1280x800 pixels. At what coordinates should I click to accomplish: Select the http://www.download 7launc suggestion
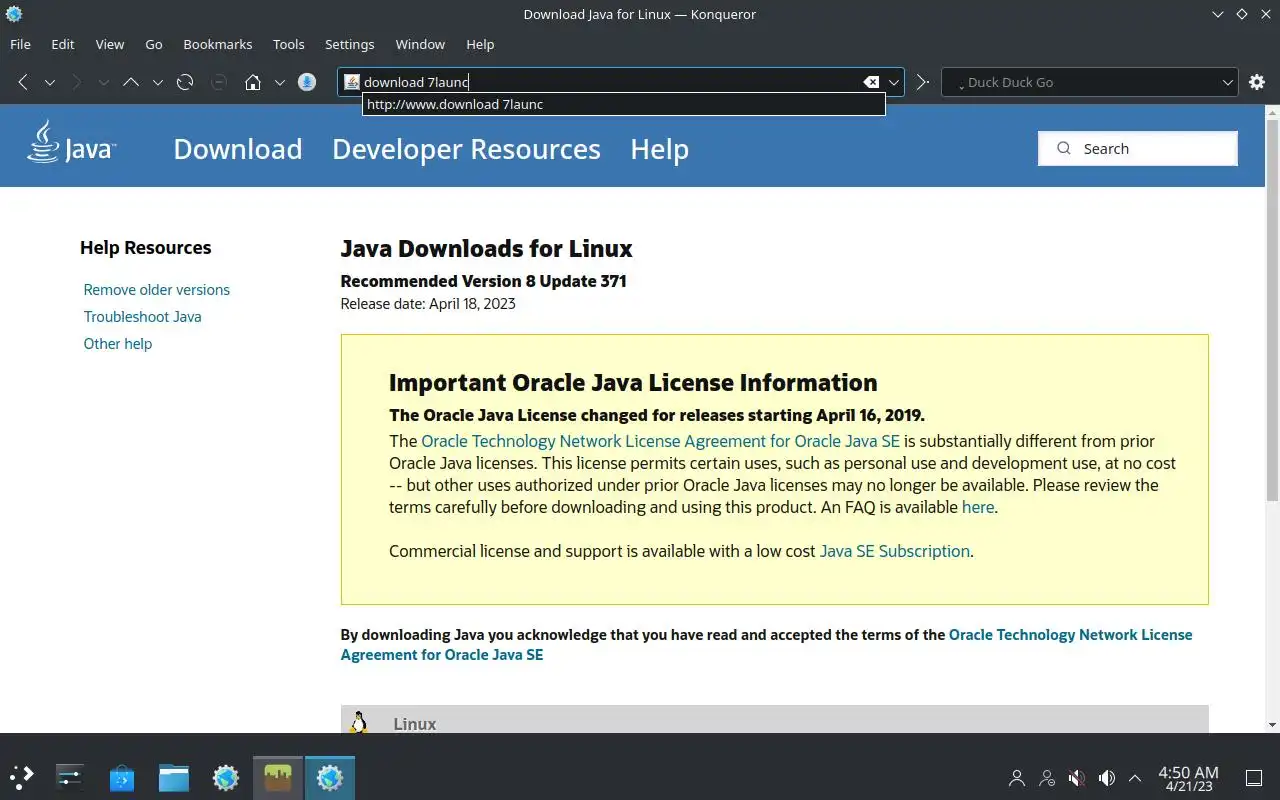pos(624,104)
